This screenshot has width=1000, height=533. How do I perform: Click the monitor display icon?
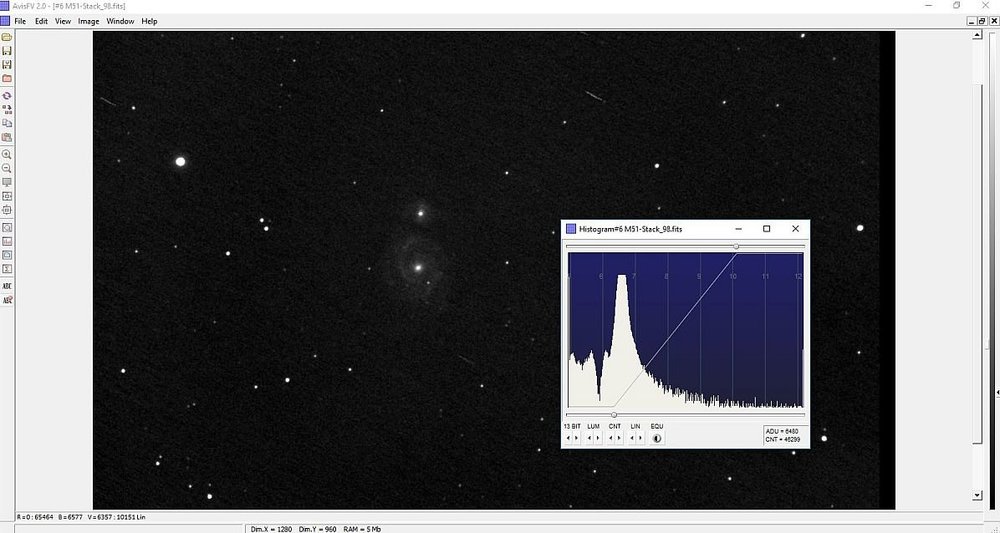7,182
